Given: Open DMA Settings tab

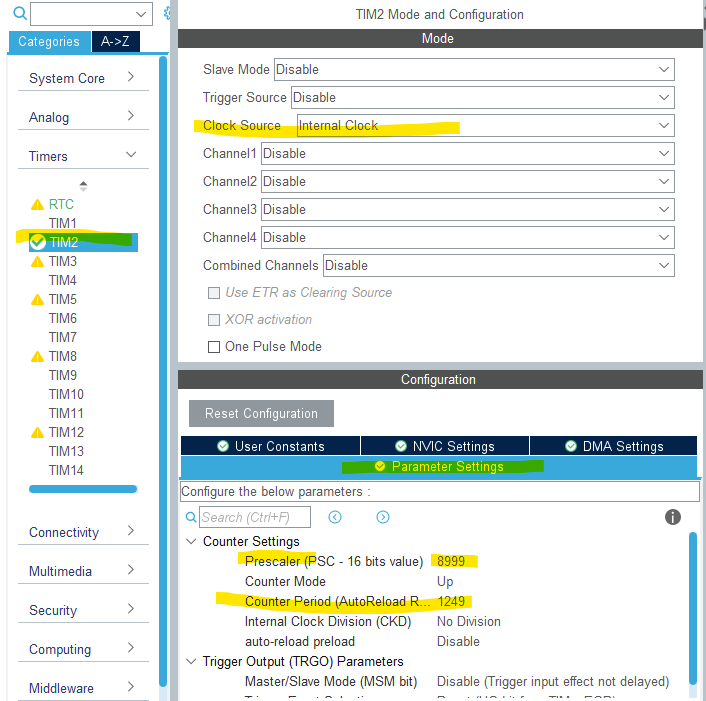Looking at the screenshot, I should pos(614,446).
